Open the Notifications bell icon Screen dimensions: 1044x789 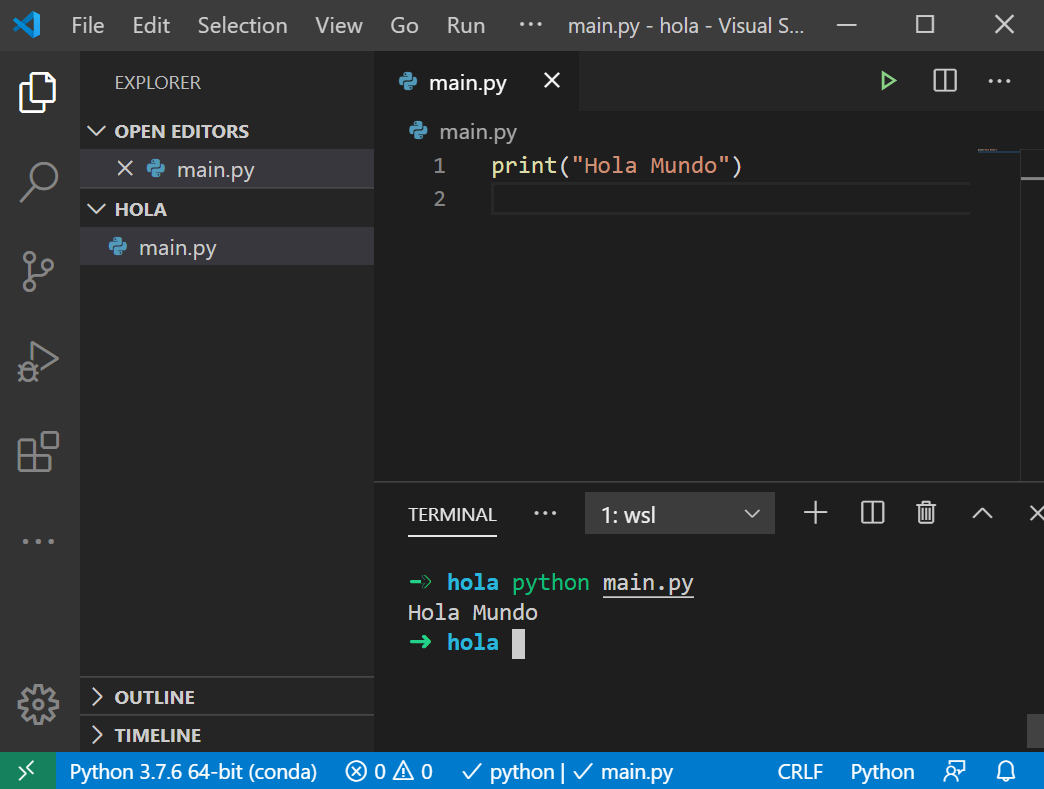click(x=1005, y=772)
